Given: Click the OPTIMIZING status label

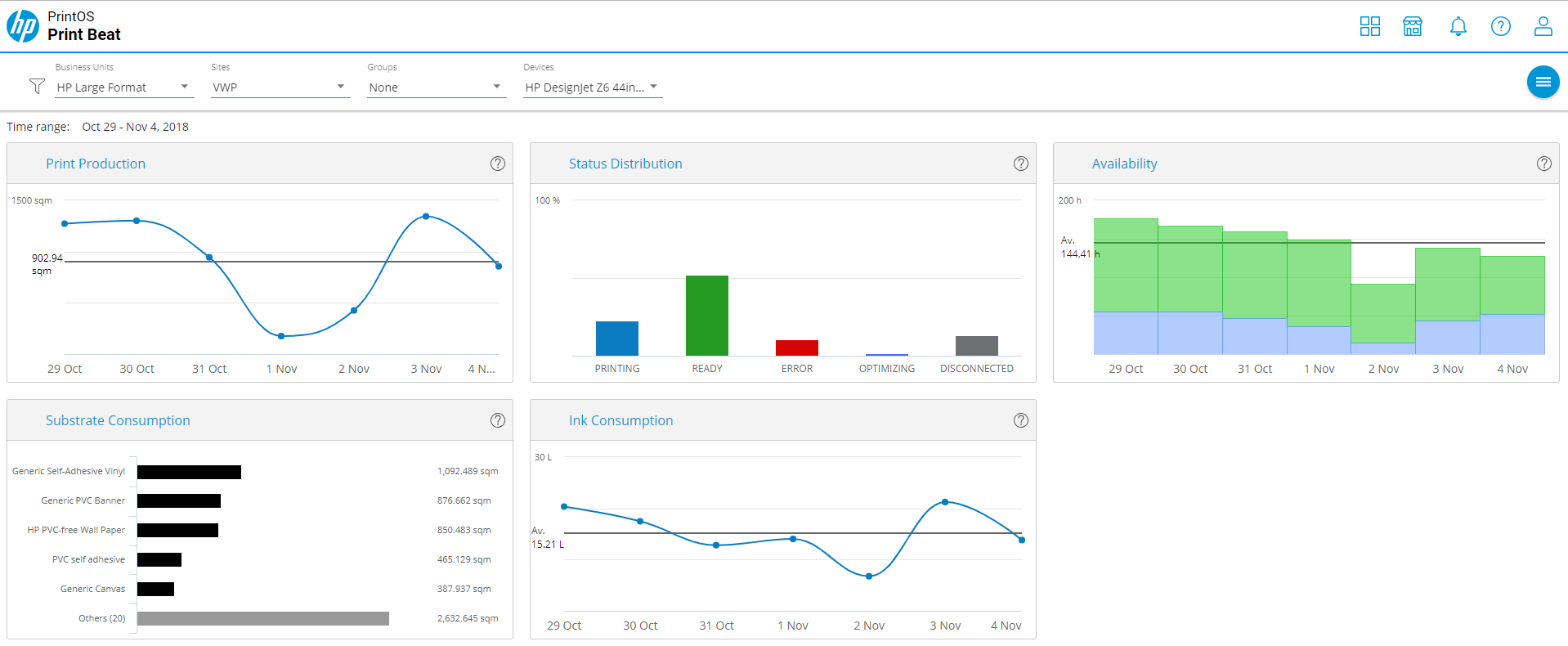Looking at the screenshot, I should 887,369.
